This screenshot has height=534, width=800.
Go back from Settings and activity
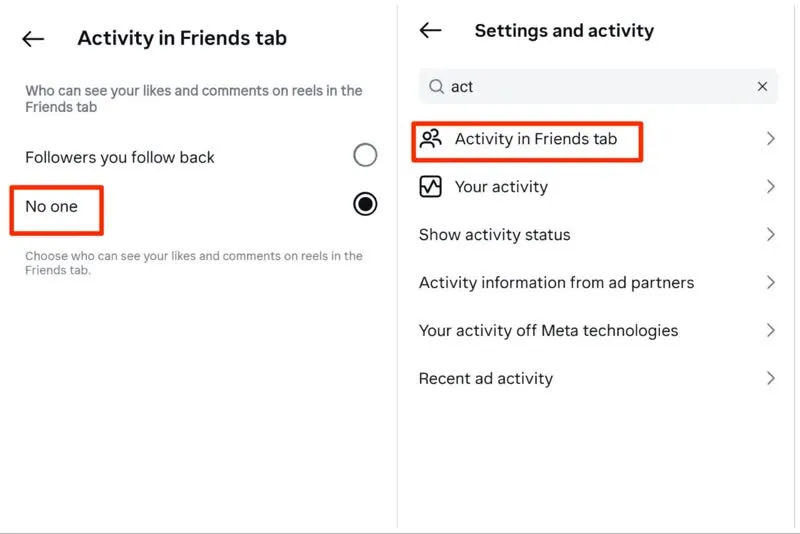tap(430, 31)
